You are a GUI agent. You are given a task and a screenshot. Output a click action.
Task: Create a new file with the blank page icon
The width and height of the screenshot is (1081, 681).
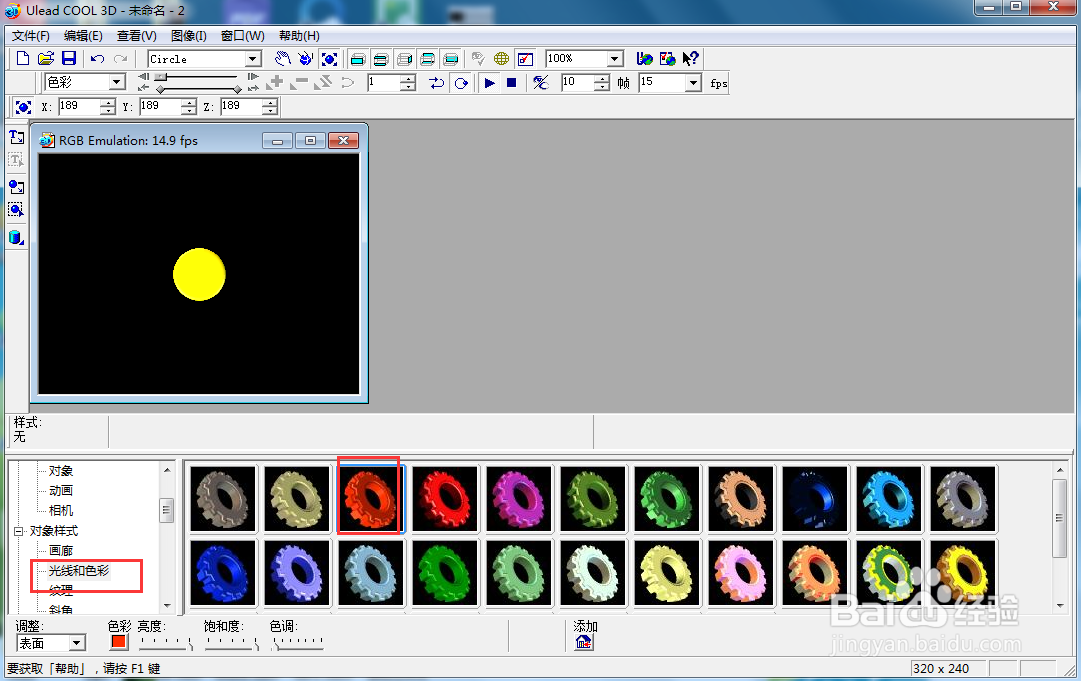click(x=23, y=59)
